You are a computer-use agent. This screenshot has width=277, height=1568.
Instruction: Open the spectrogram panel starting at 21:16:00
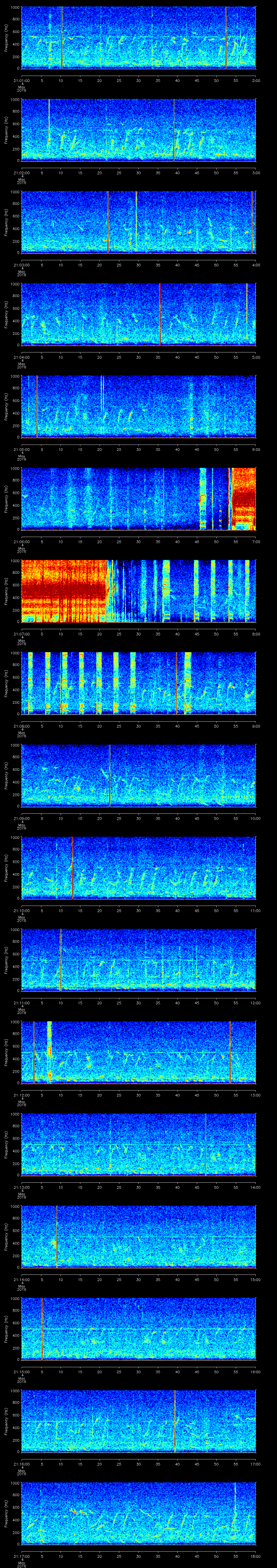click(x=138, y=1421)
